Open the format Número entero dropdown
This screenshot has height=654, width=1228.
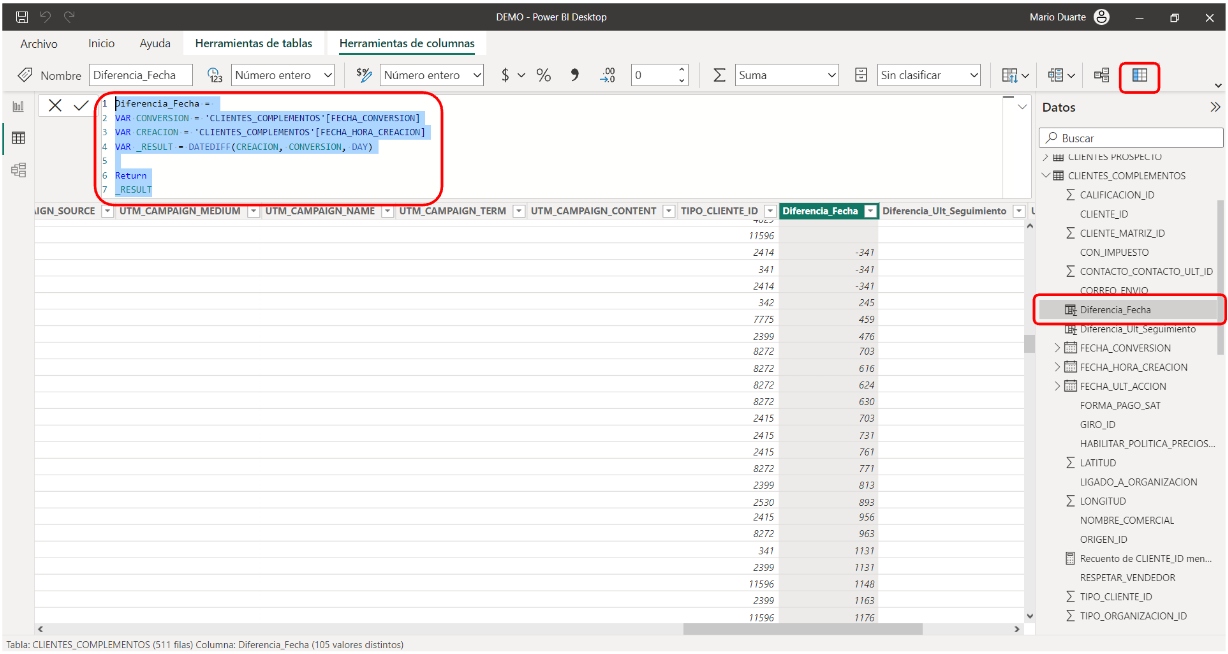pyautogui.click(x=432, y=75)
